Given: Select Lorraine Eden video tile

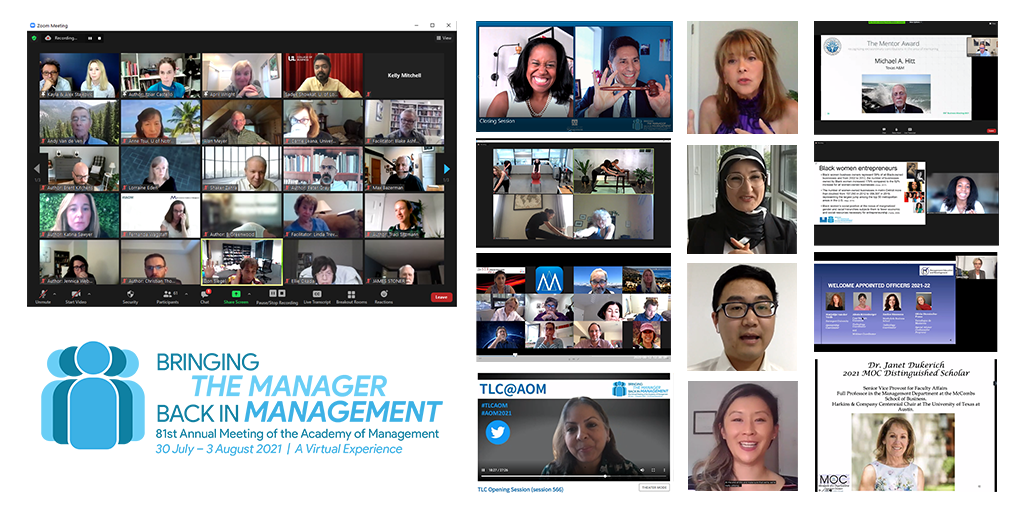Looking at the screenshot, I should tap(160, 169).
